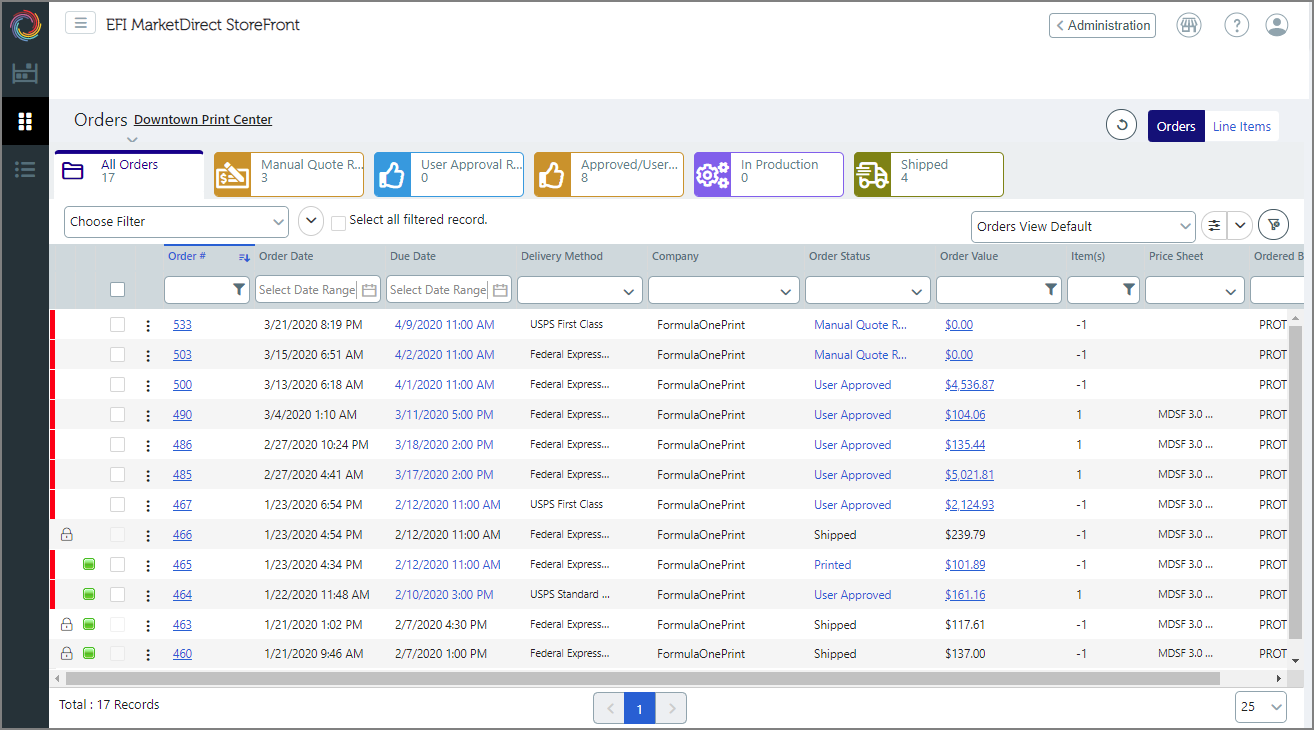Open the three-dot menu for order 464

point(148,595)
